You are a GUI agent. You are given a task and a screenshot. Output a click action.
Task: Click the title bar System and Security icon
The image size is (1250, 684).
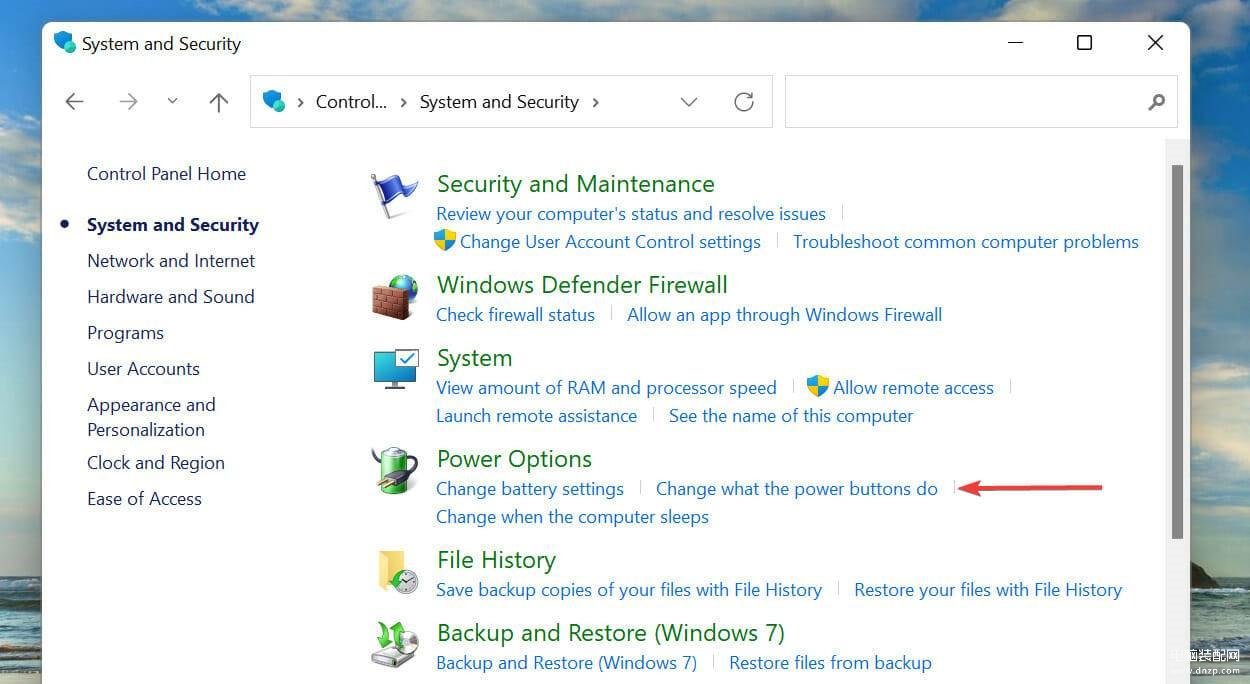click(x=65, y=43)
